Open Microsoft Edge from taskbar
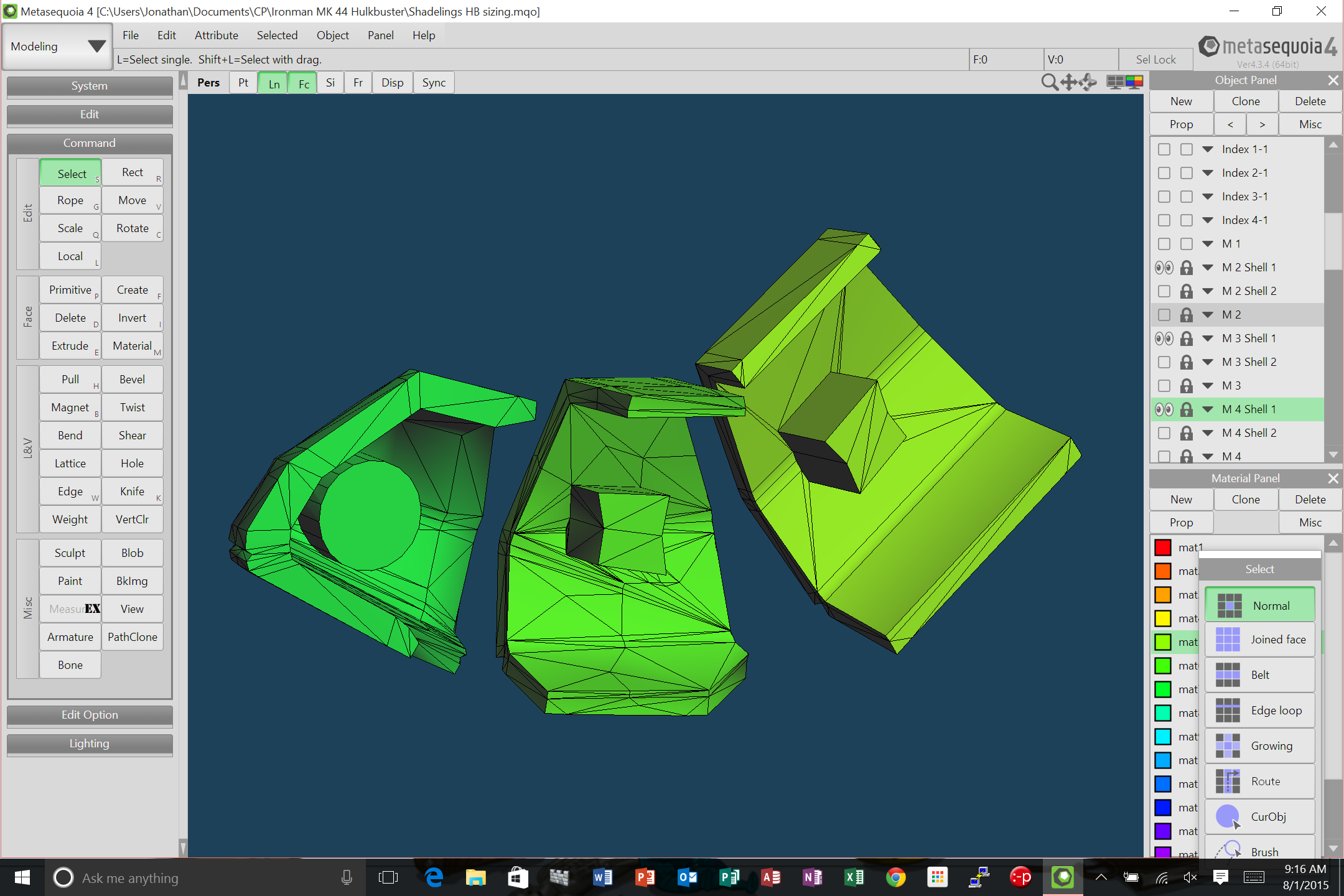1344x896 pixels. pyautogui.click(x=434, y=878)
